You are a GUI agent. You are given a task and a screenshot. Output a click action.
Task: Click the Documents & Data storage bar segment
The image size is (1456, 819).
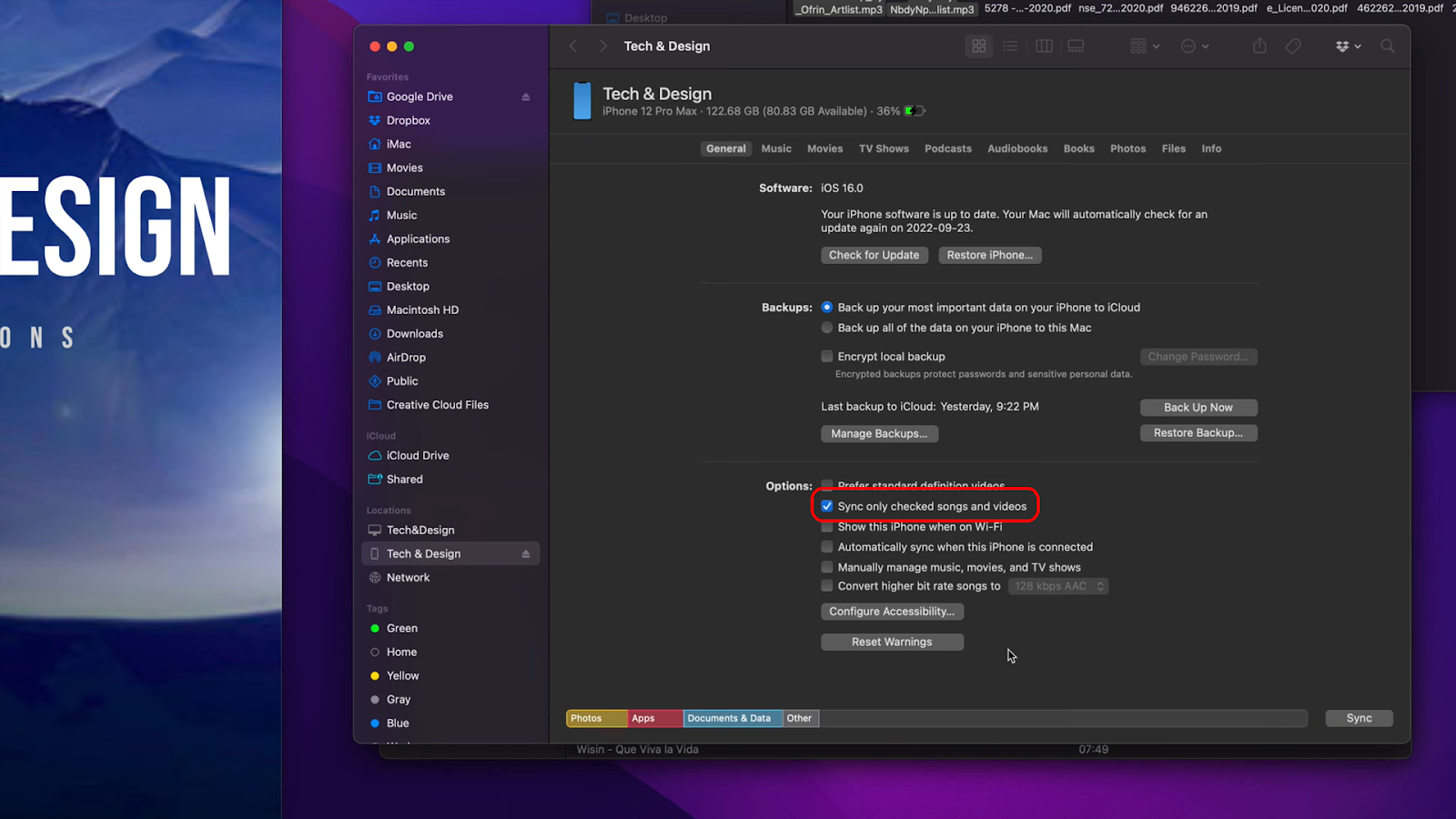(729, 718)
